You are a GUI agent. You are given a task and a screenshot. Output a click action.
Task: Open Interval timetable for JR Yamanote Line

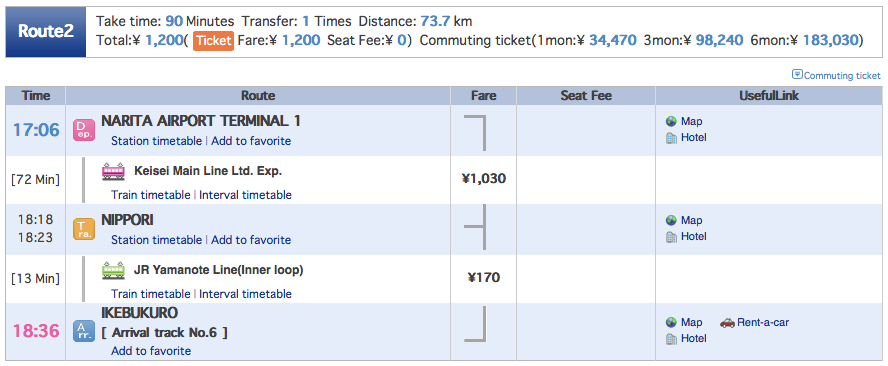point(245,294)
